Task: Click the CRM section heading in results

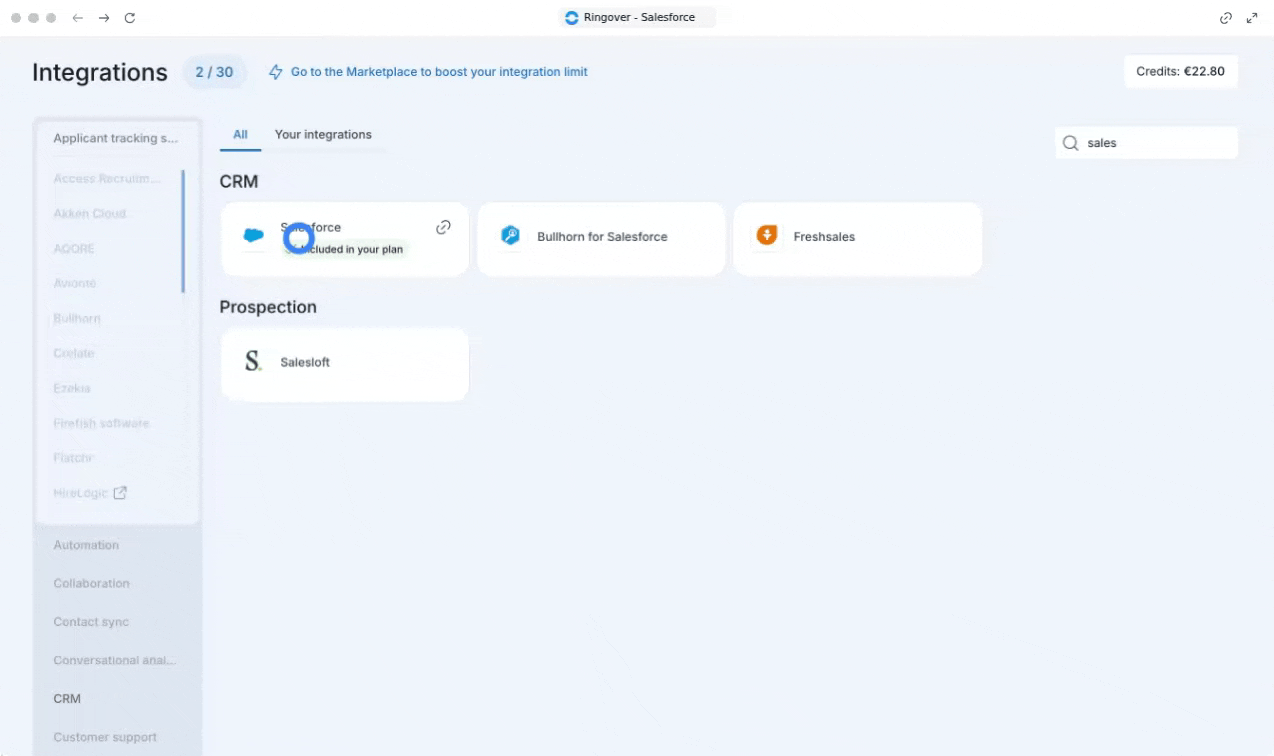Action: click(239, 182)
